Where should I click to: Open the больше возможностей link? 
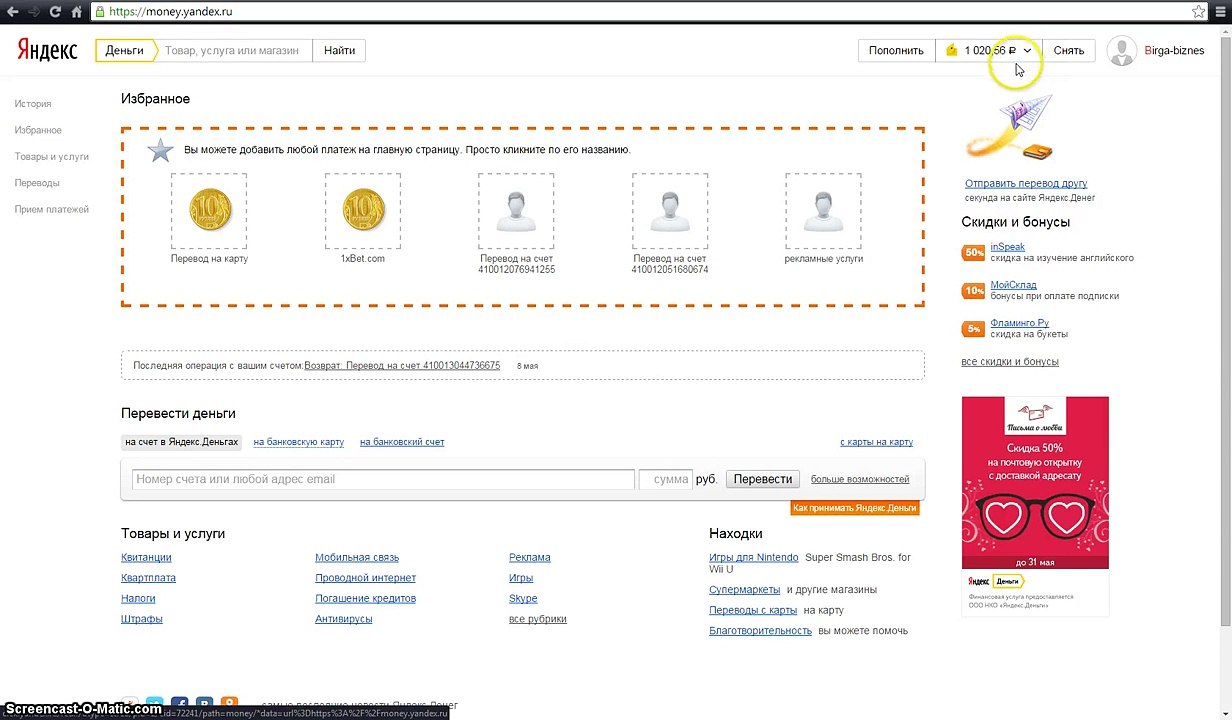click(x=860, y=480)
